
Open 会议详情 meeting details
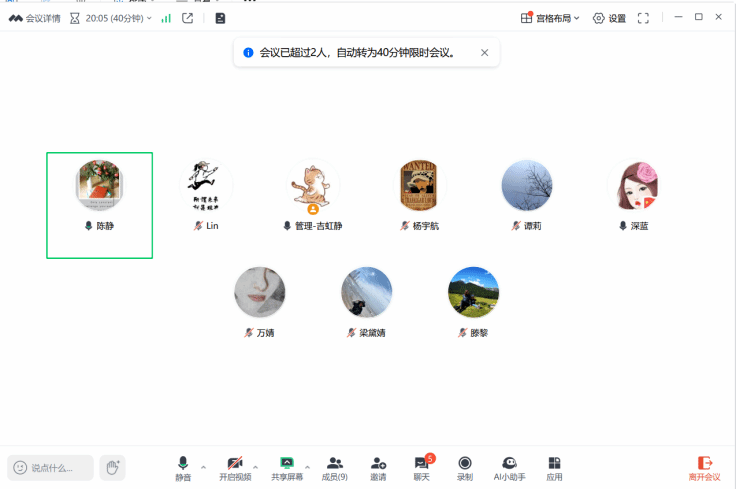click(35, 18)
